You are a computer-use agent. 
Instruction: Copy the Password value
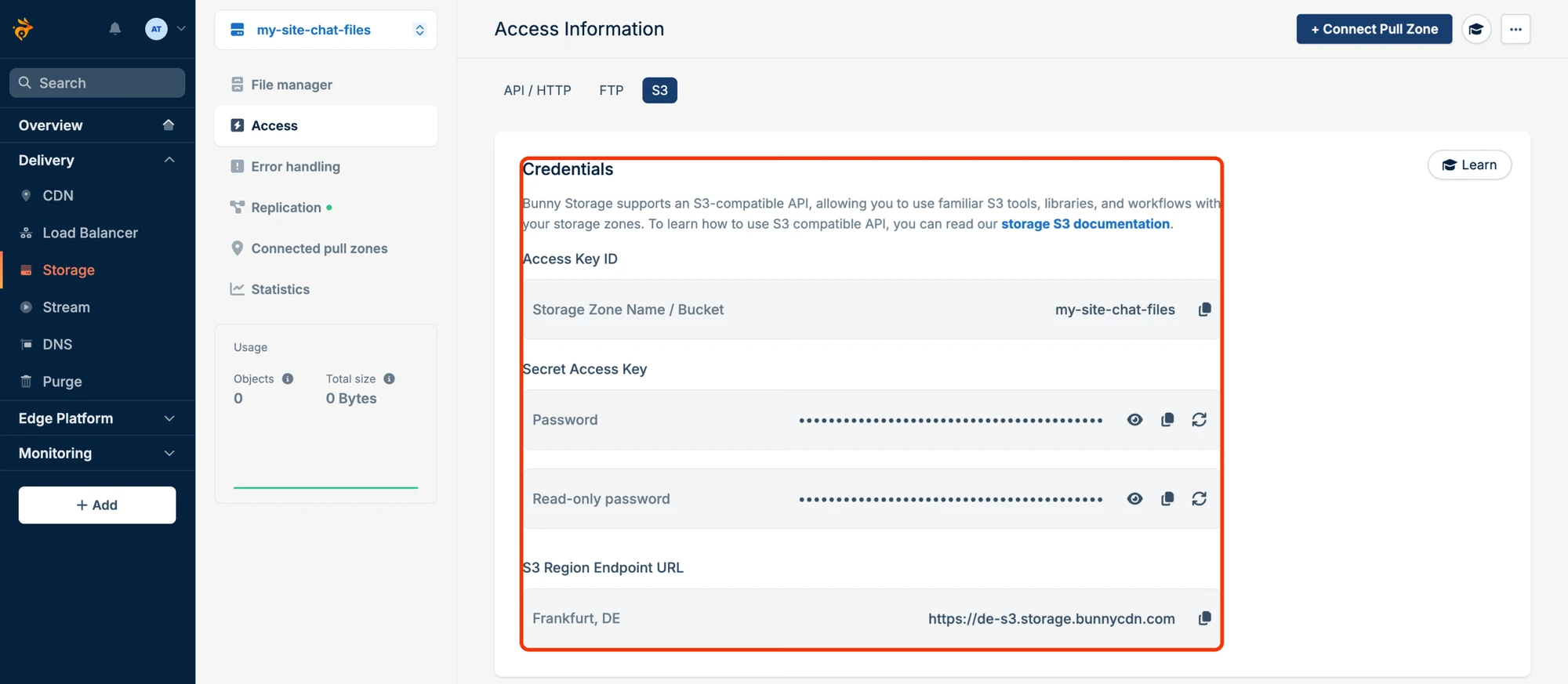(x=1167, y=420)
